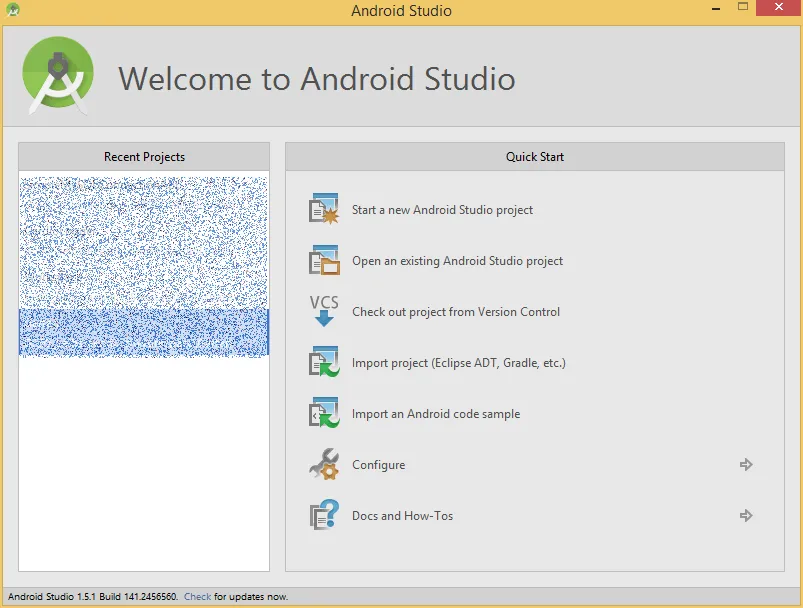
Task: Select "Check out project from Version Control" text
Action: [x=455, y=312]
